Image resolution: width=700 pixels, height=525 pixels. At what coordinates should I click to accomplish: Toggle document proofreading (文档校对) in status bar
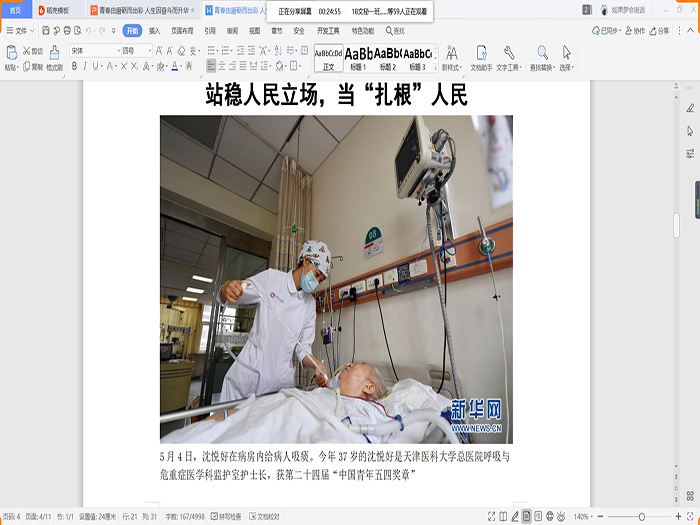(266, 517)
